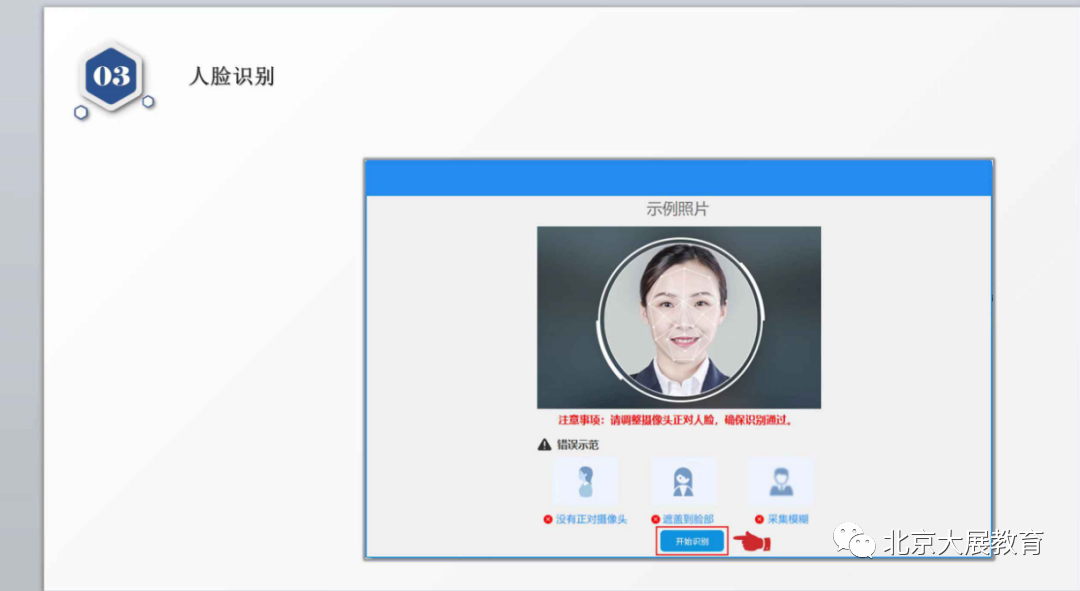
Task: Click the 北京大展教育 watermark text
Action: click(x=962, y=543)
